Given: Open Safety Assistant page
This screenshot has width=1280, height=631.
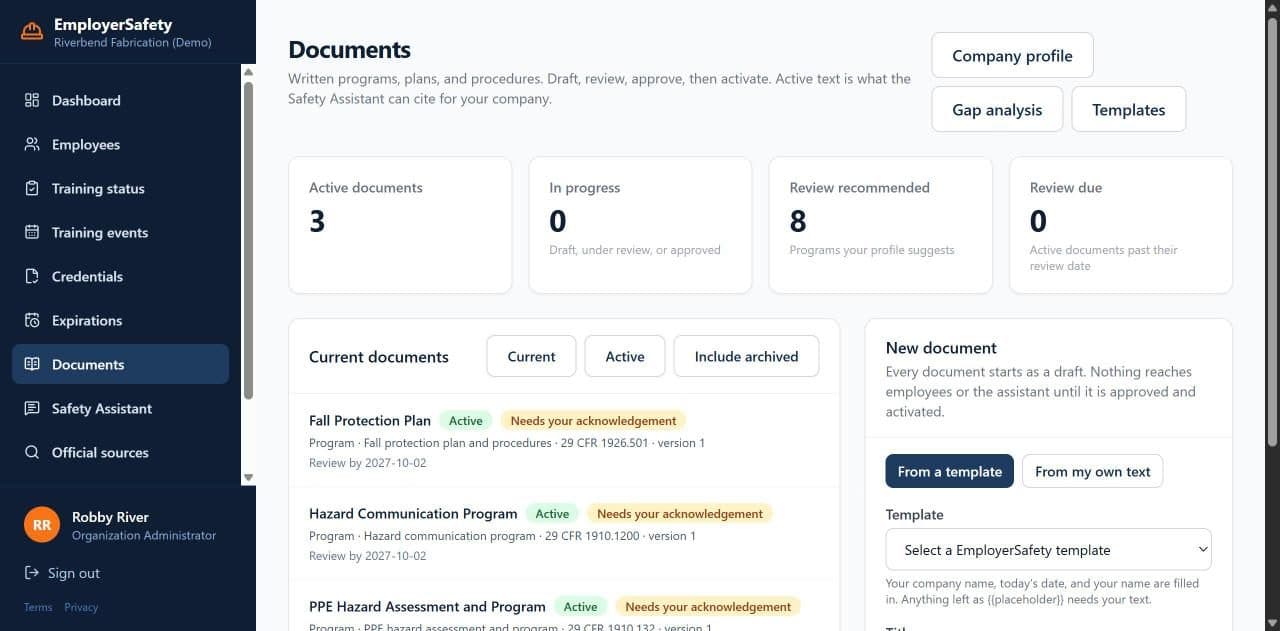Looking at the screenshot, I should 120,408.
